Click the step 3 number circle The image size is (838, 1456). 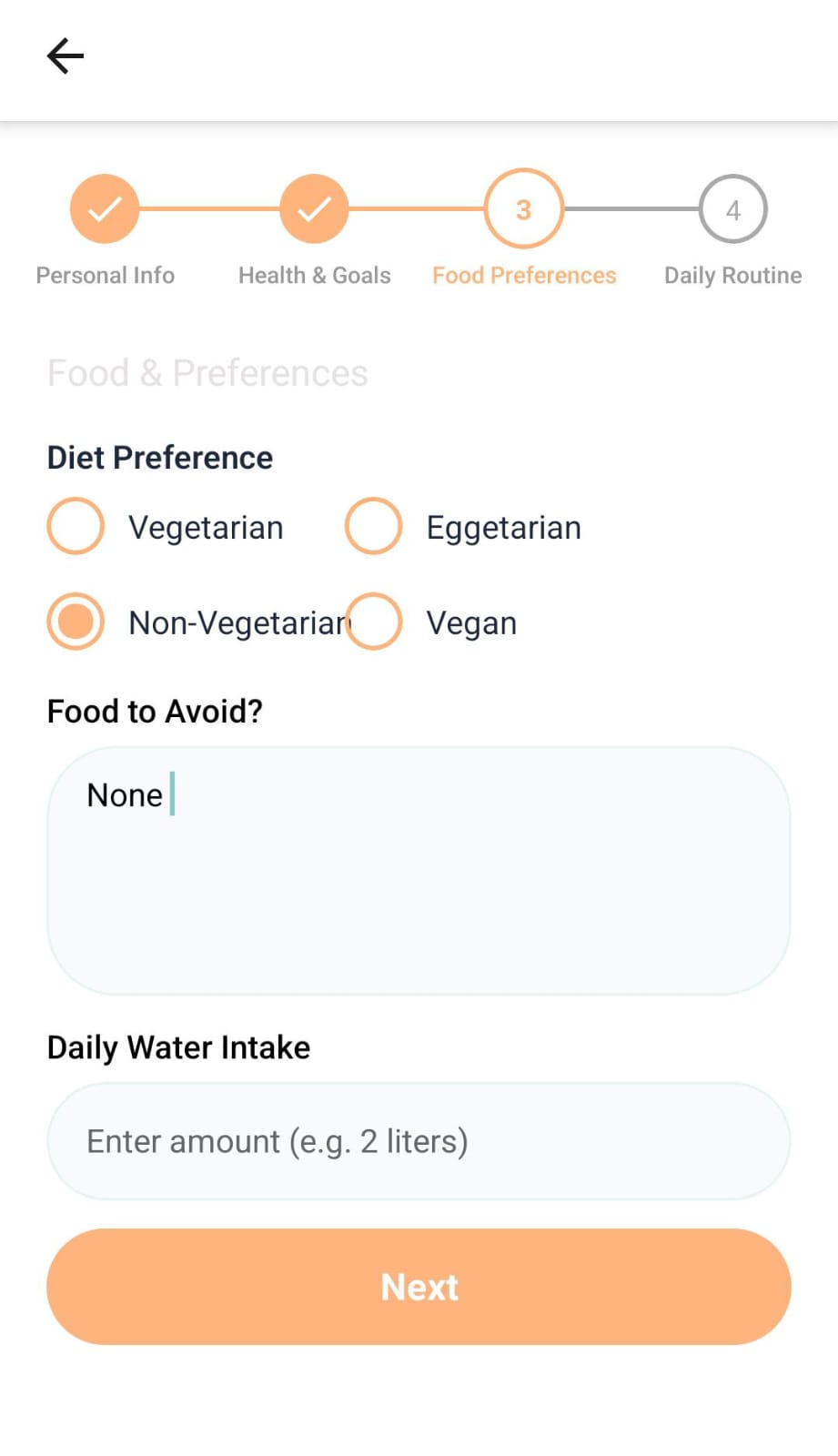click(x=523, y=209)
